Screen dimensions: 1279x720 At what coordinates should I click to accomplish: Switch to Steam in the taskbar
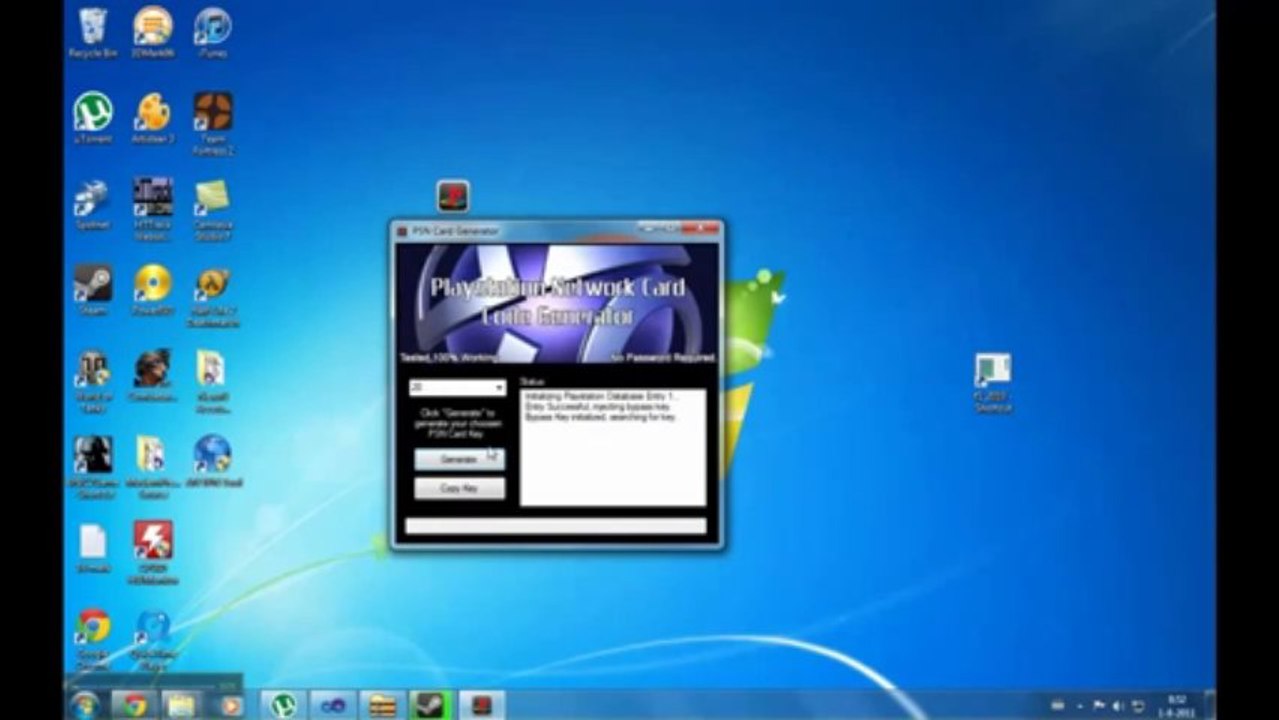[x=432, y=705]
